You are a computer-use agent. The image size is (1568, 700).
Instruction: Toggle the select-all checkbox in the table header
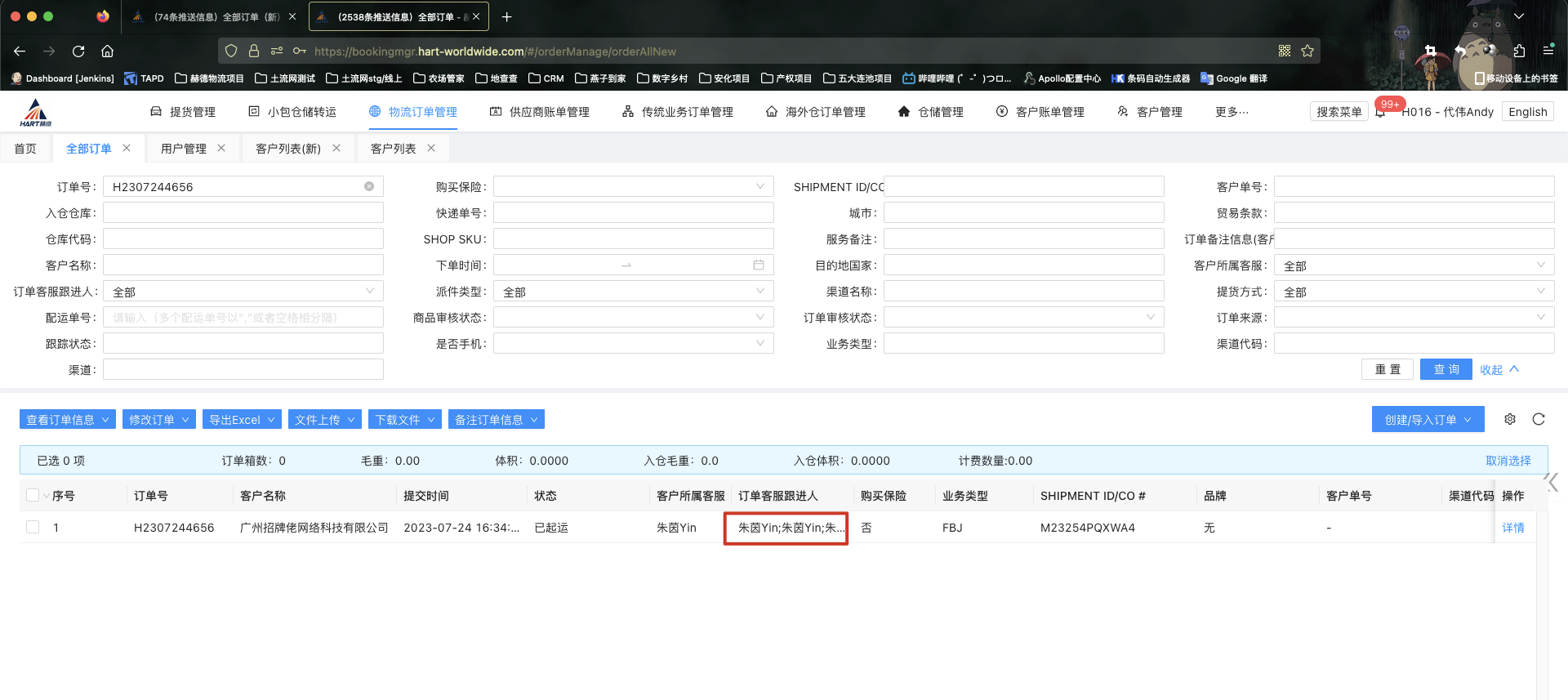pyautogui.click(x=33, y=496)
